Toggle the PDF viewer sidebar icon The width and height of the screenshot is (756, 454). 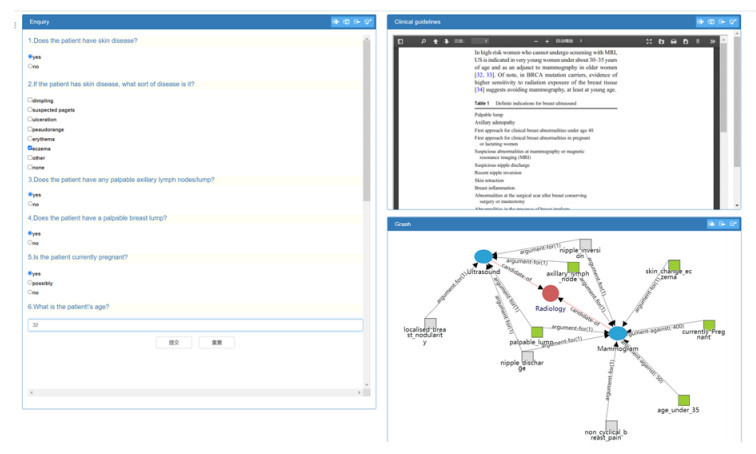click(401, 41)
